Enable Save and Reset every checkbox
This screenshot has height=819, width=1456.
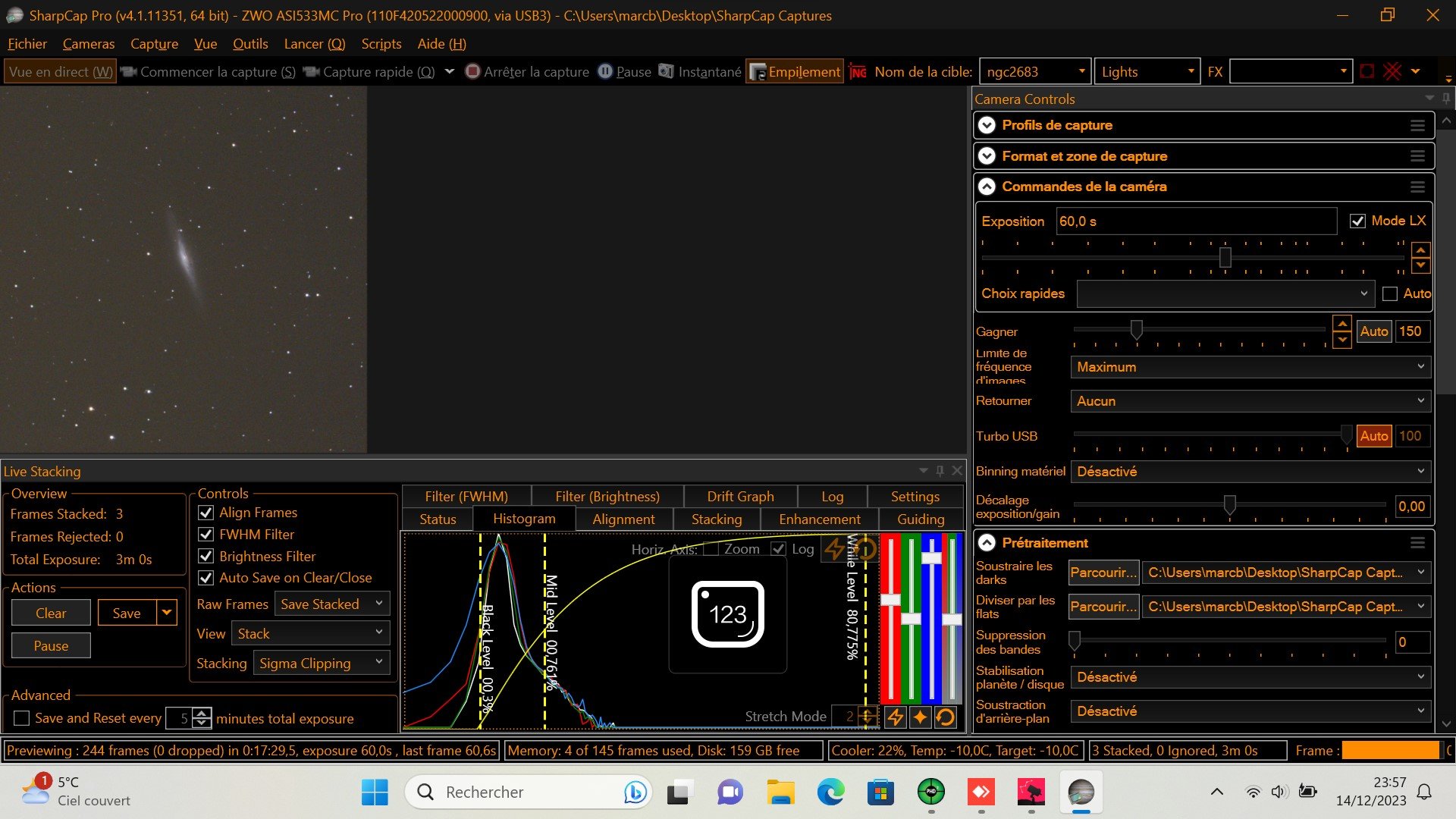(x=22, y=718)
